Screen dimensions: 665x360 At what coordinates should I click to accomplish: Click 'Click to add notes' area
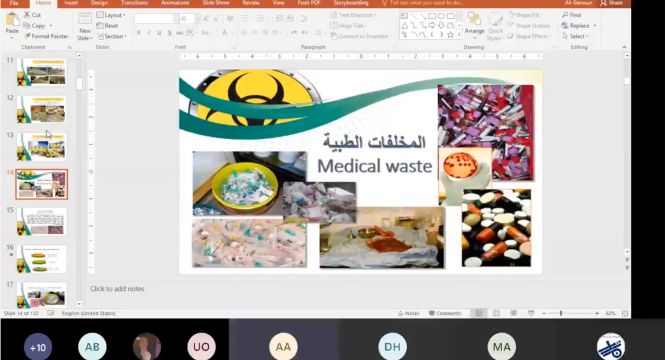(117, 289)
